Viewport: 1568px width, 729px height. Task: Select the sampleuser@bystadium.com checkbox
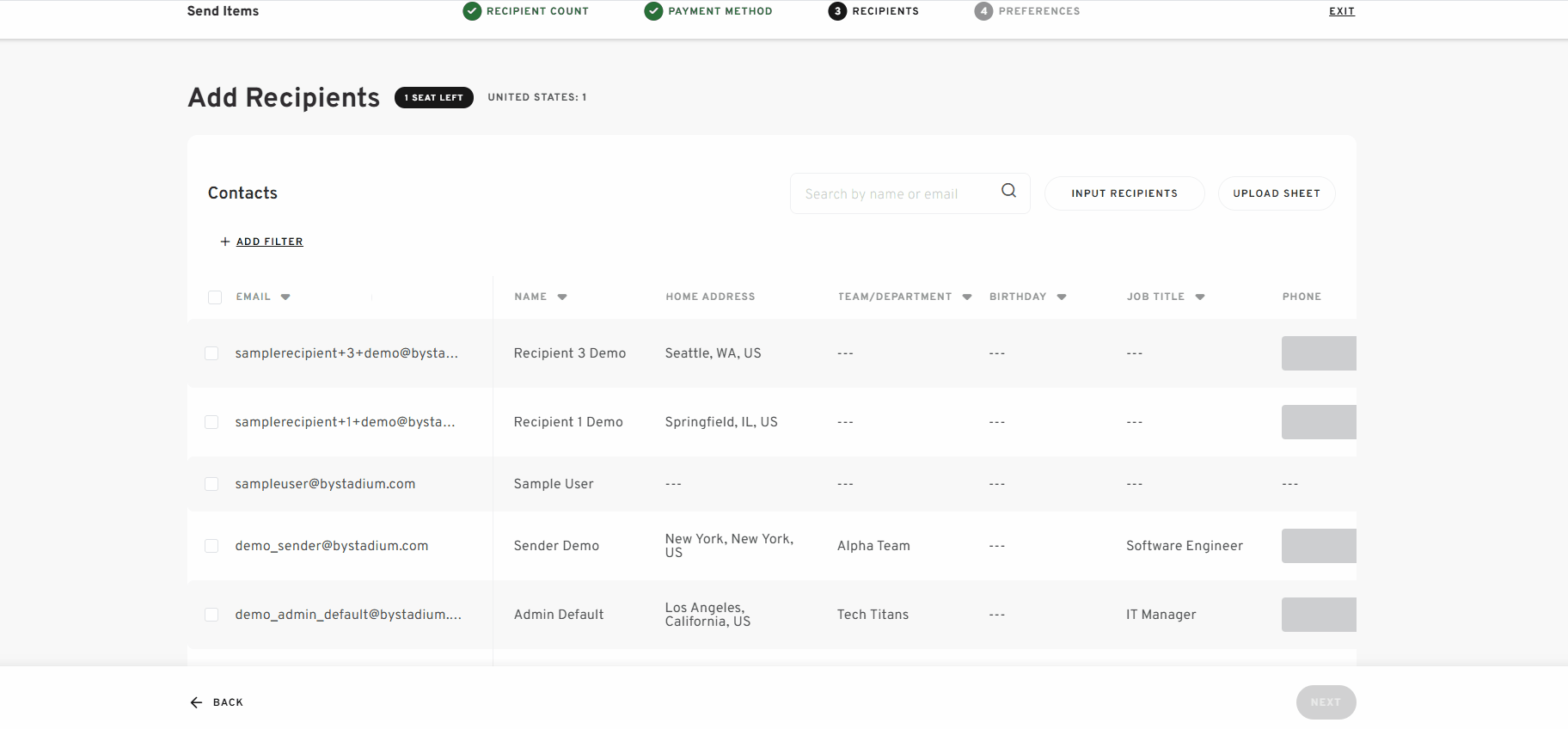tap(211, 484)
